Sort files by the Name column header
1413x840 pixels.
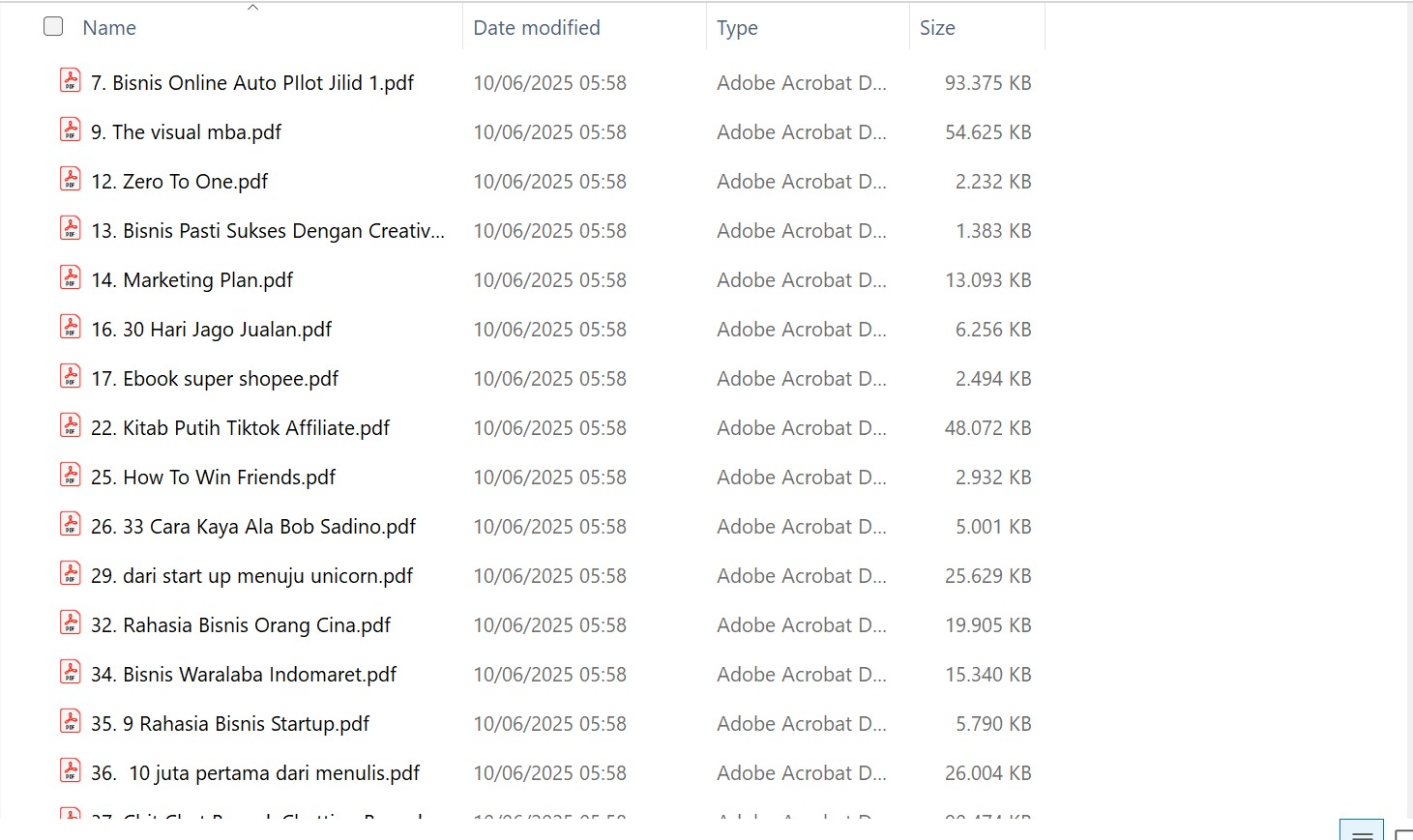(x=109, y=28)
